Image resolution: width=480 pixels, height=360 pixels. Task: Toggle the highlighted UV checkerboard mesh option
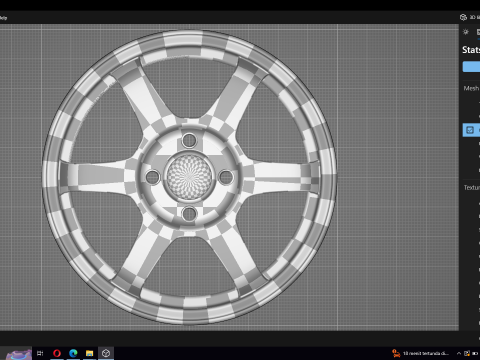[471, 130]
